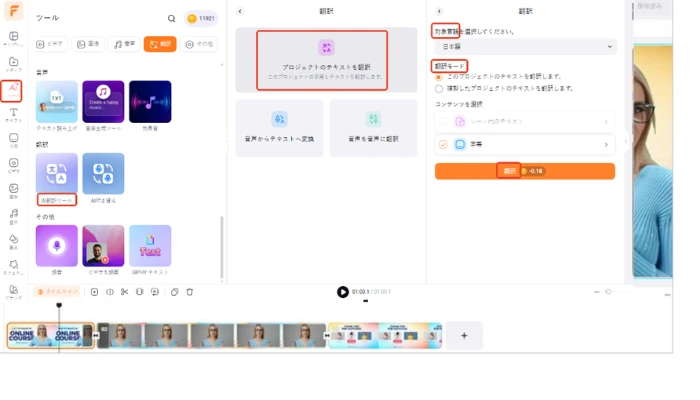This screenshot has height=400, width=700.
Task: Open the GIPHY テキスト tool
Action: pyautogui.click(x=150, y=246)
